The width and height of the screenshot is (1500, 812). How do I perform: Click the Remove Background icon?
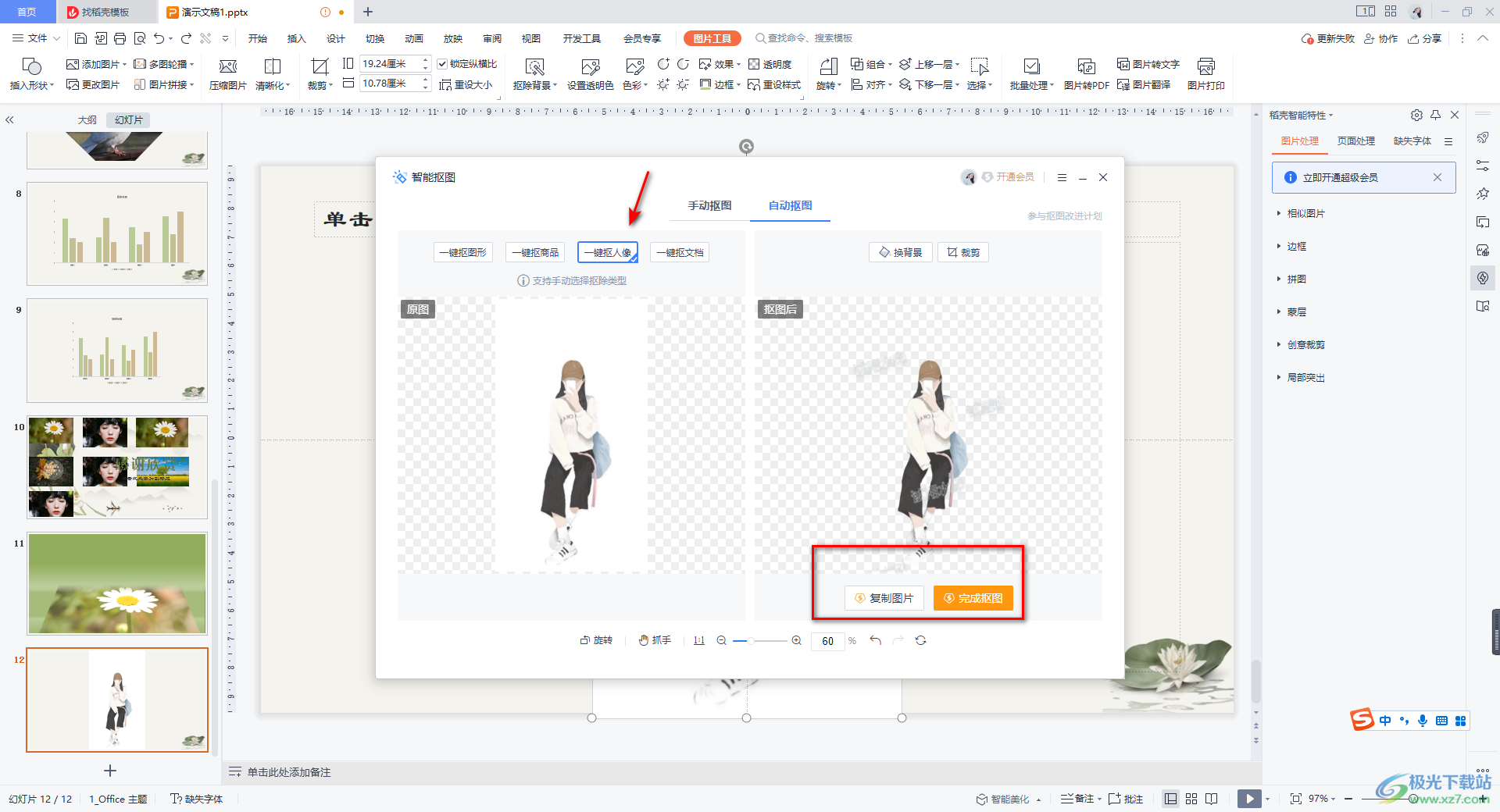click(534, 66)
